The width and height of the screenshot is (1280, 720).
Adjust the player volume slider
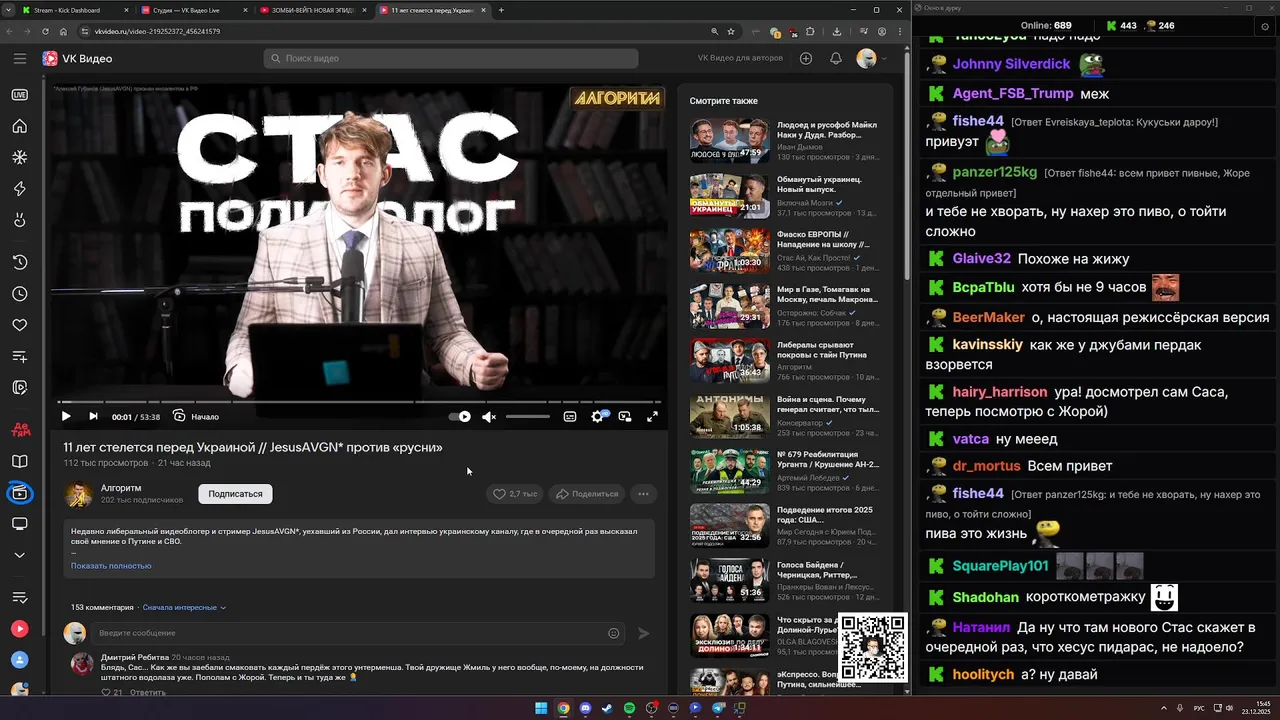[528, 416]
